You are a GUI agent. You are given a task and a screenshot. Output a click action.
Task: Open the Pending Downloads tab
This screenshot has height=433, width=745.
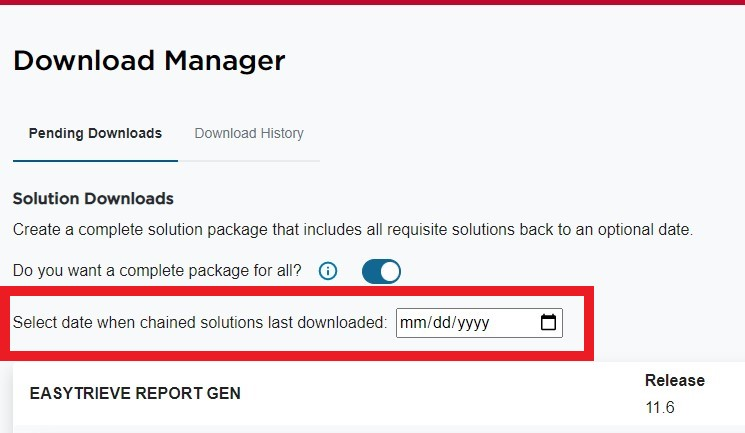click(x=95, y=134)
